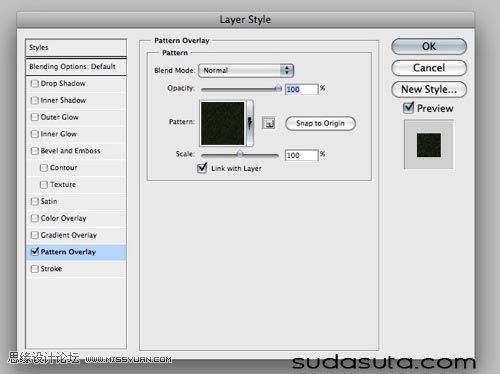Select the Drop Shadow label
Screen dimensions: 500x374
63,83
